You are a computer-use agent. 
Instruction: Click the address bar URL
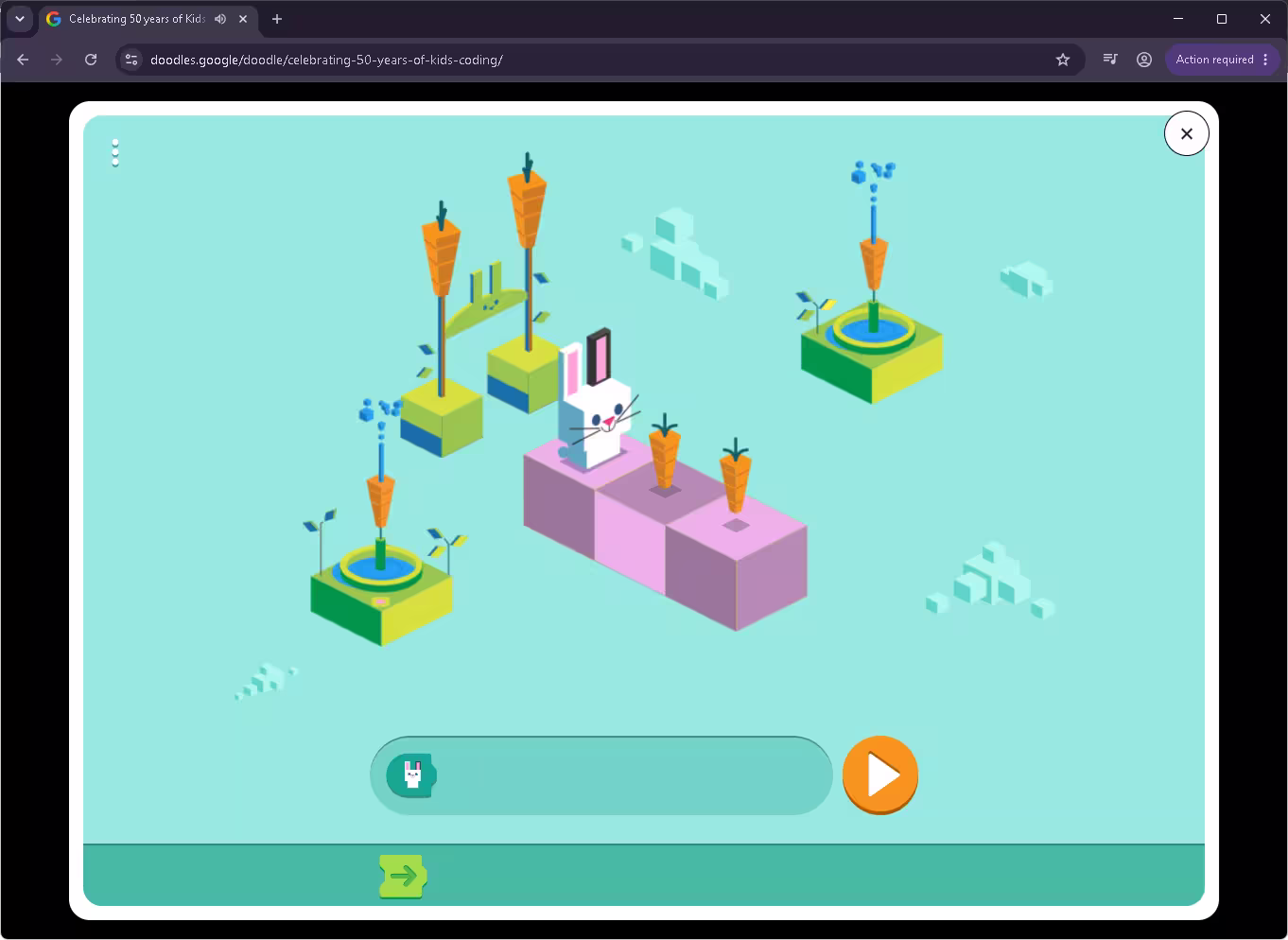(x=326, y=60)
